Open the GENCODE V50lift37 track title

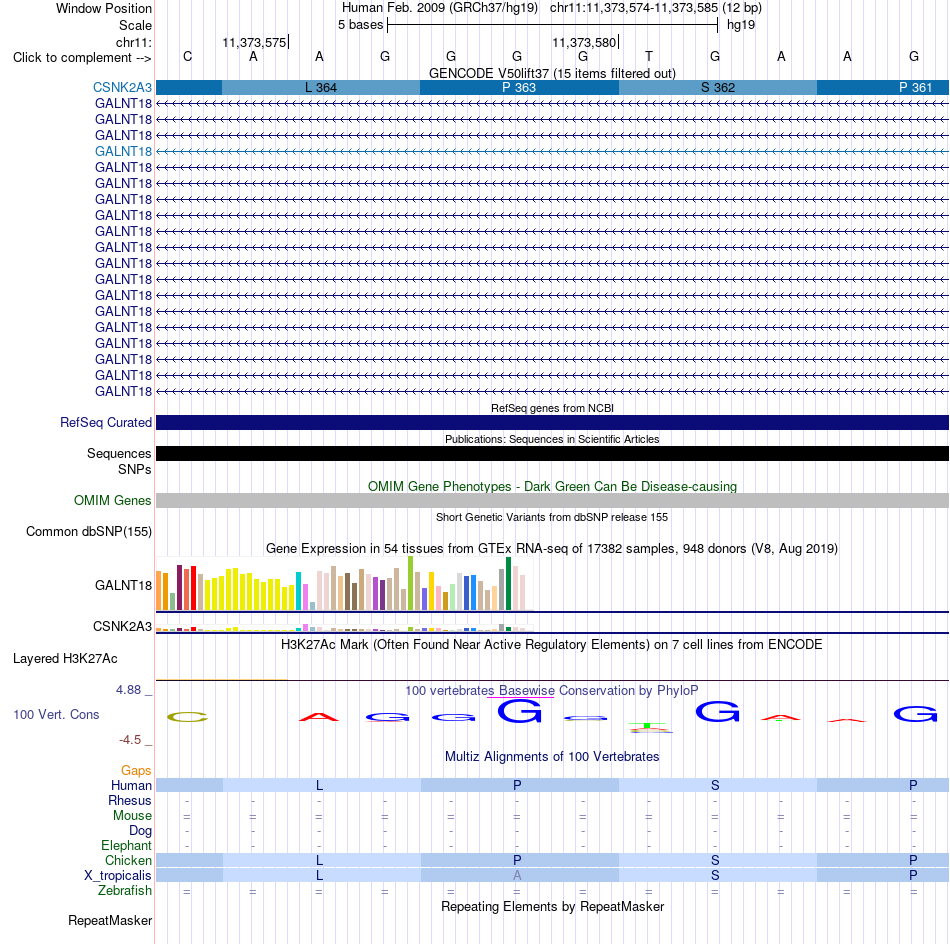click(552, 73)
